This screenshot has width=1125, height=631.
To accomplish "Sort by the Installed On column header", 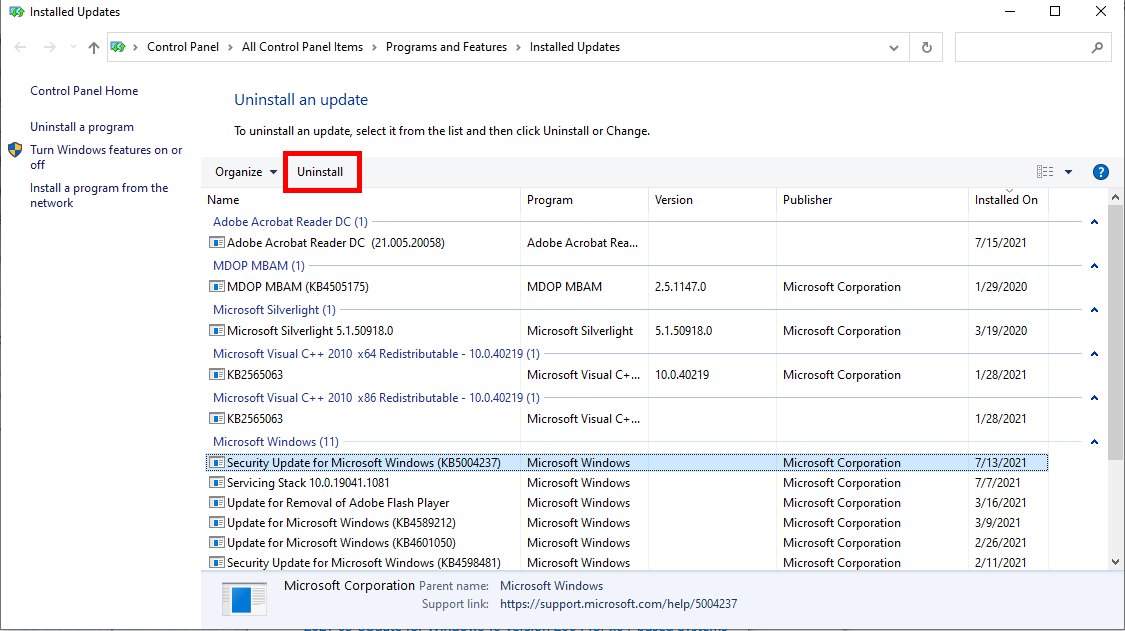I will tap(1007, 200).
